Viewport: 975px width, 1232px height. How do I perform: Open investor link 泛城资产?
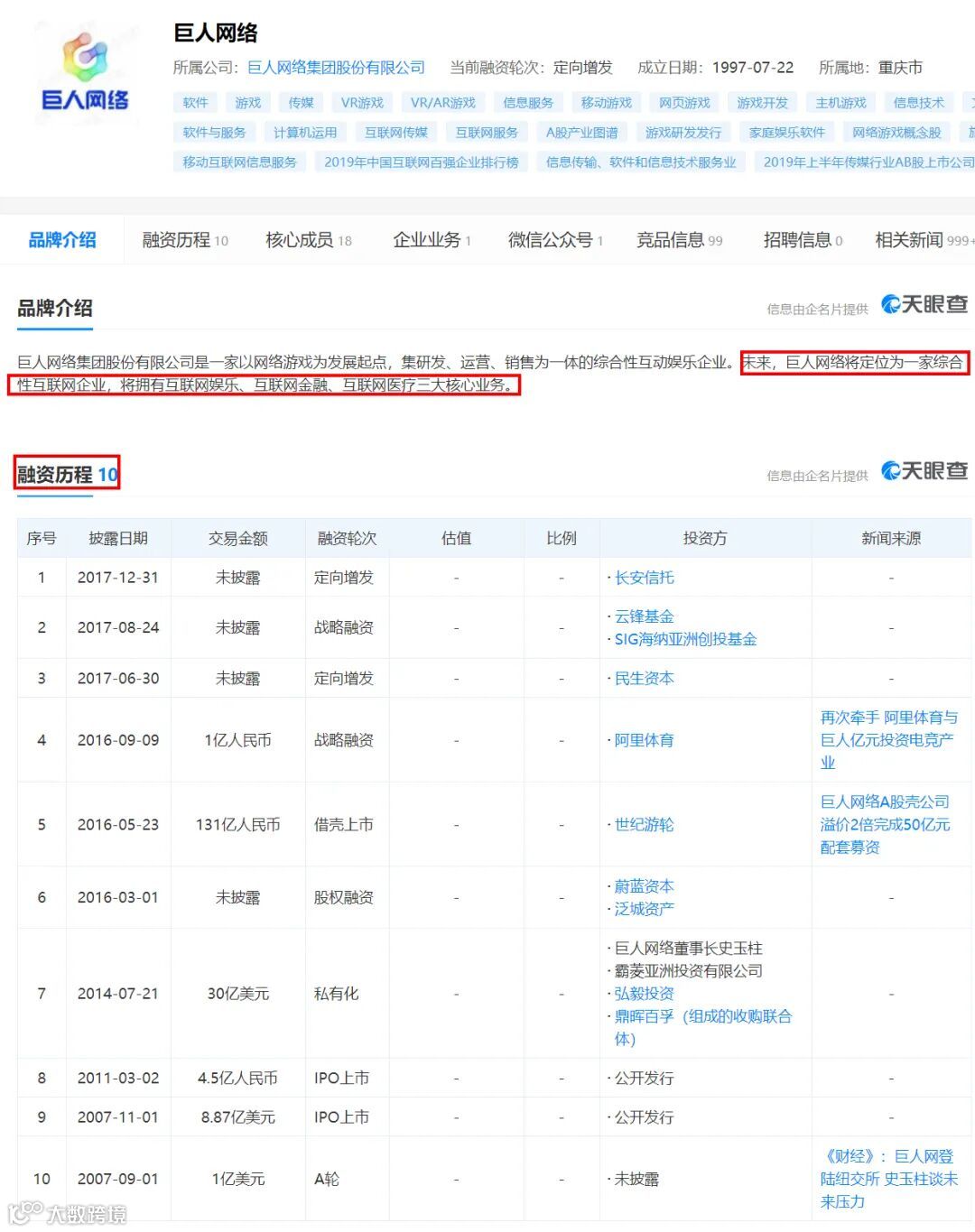click(x=645, y=909)
